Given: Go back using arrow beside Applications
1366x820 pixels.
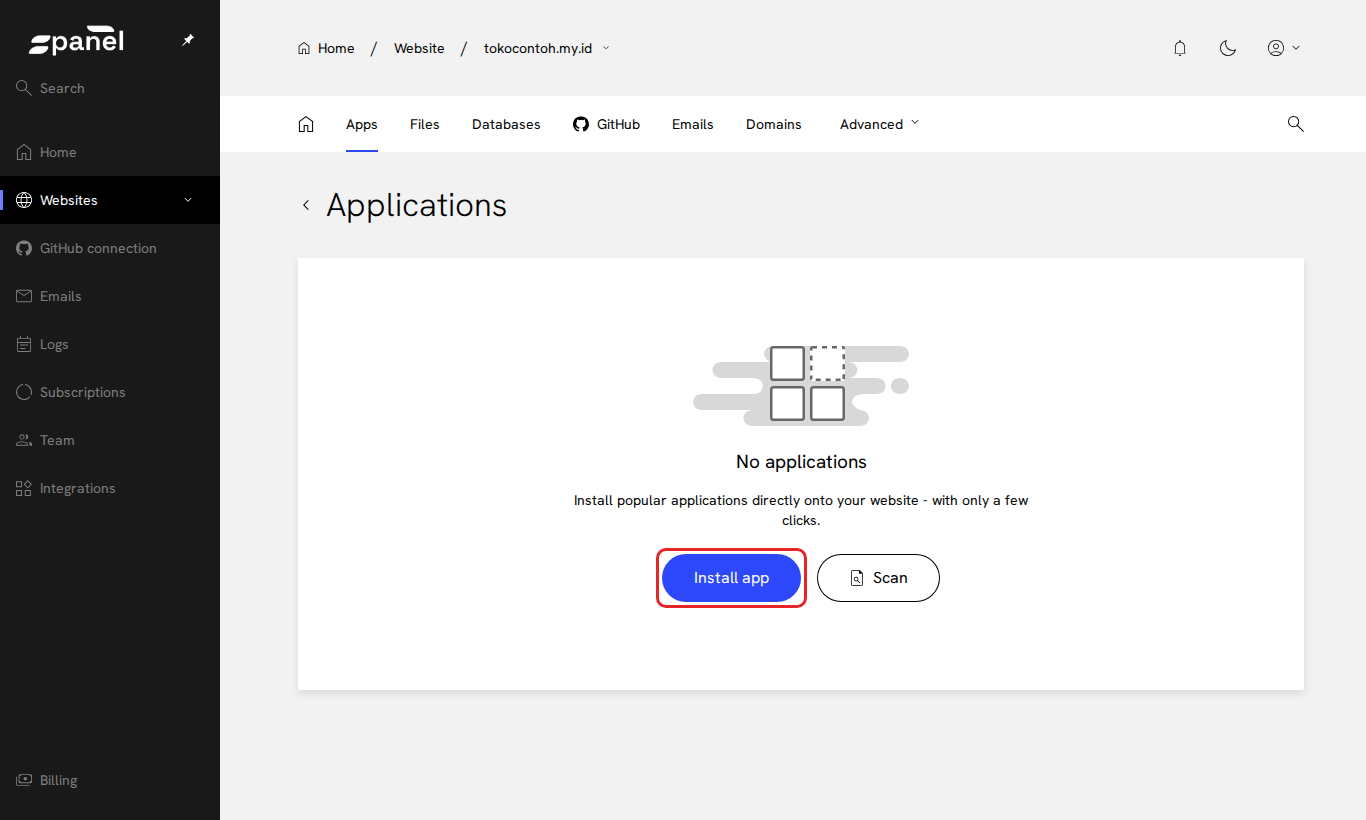Looking at the screenshot, I should pos(306,205).
